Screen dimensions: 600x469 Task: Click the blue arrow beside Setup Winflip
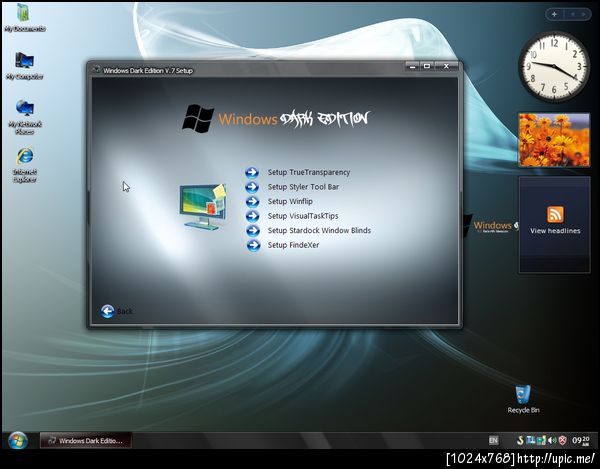point(252,202)
